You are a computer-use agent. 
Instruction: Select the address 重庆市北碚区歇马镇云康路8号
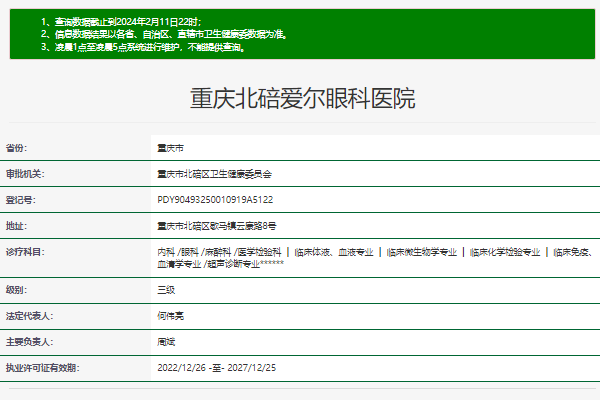(x=217, y=226)
